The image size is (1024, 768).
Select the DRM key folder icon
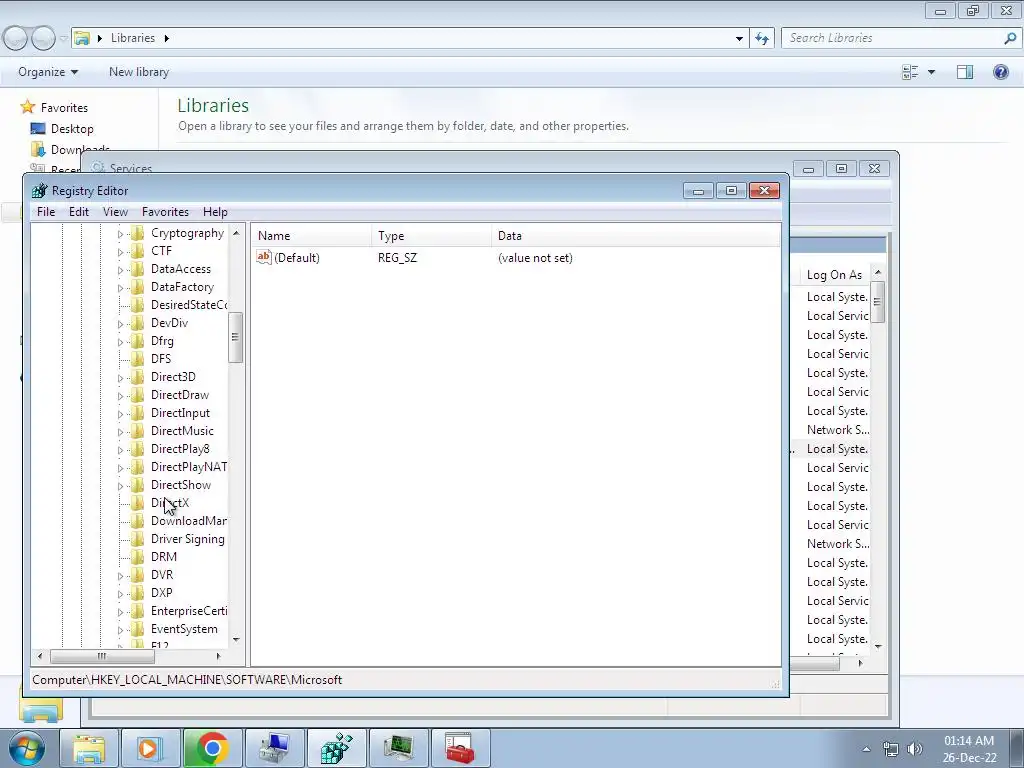137,556
